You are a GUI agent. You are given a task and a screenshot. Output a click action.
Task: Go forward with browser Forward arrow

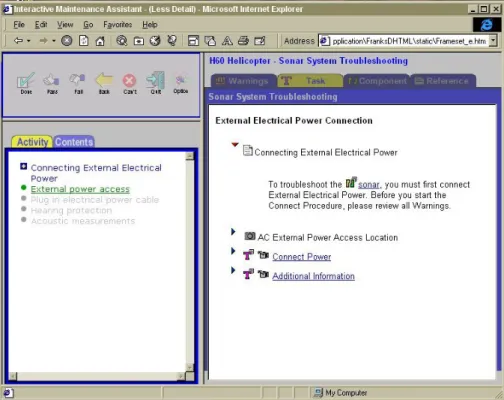coord(44,41)
